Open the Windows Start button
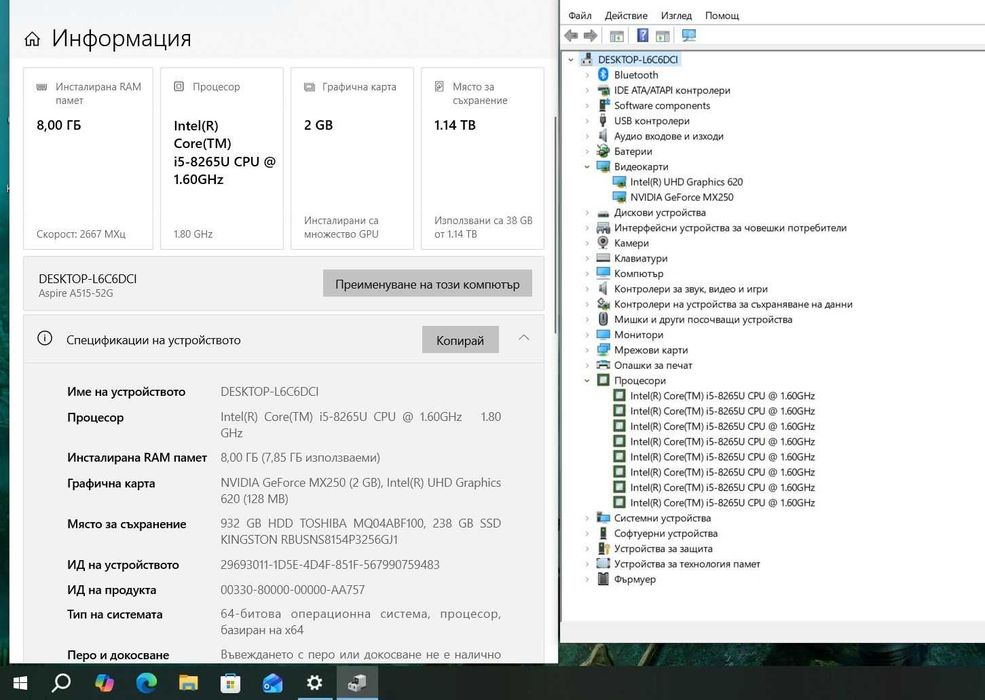 [20, 682]
